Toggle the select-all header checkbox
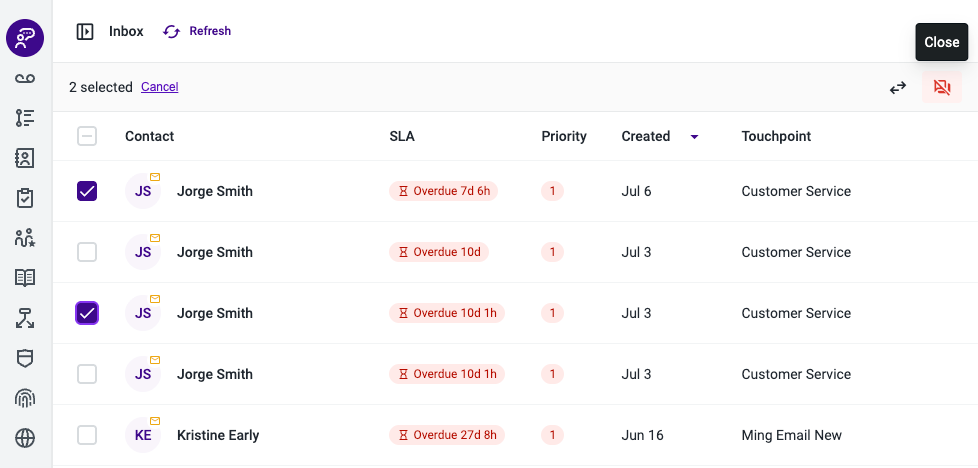Viewport: 978px width, 468px height. [87, 136]
